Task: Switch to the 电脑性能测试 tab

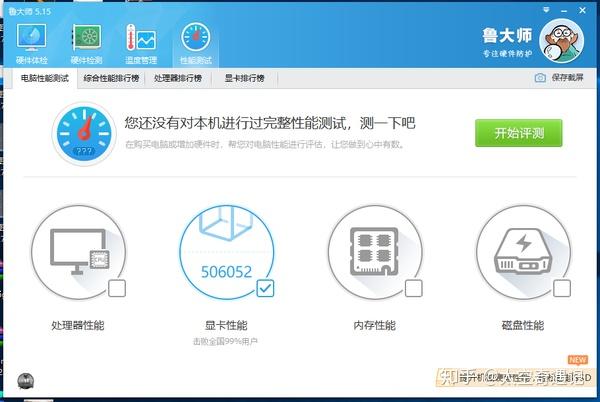Action: [x=45, y=78]
